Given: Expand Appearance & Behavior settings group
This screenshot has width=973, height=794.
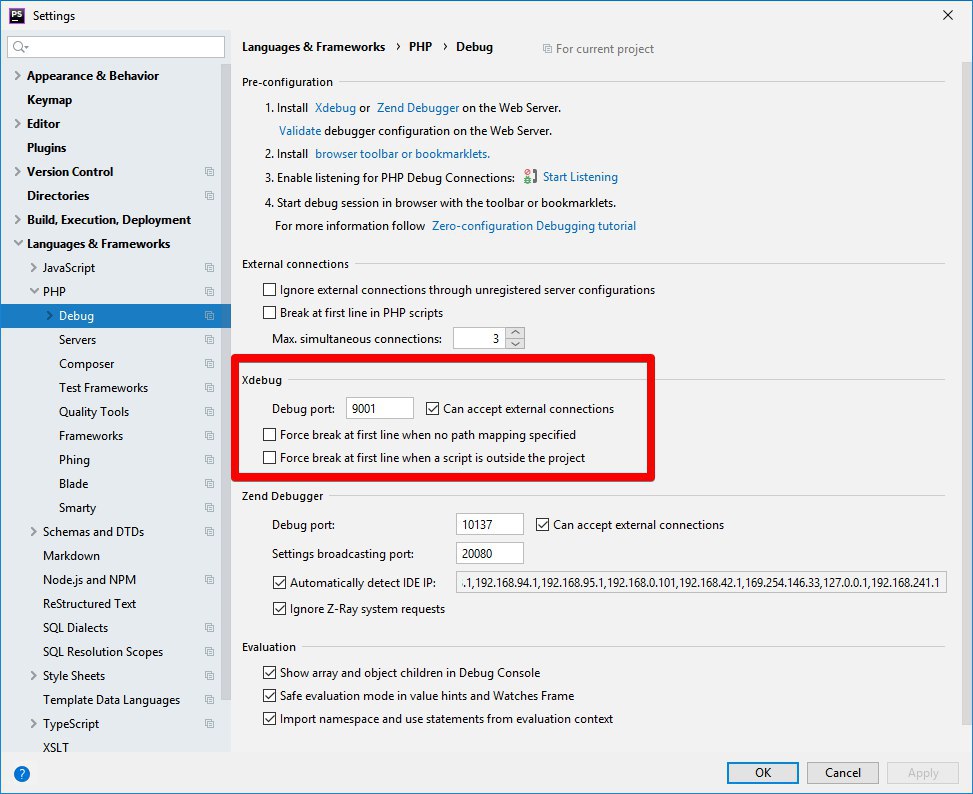Looking at the screenshot, I should [18, 76].
